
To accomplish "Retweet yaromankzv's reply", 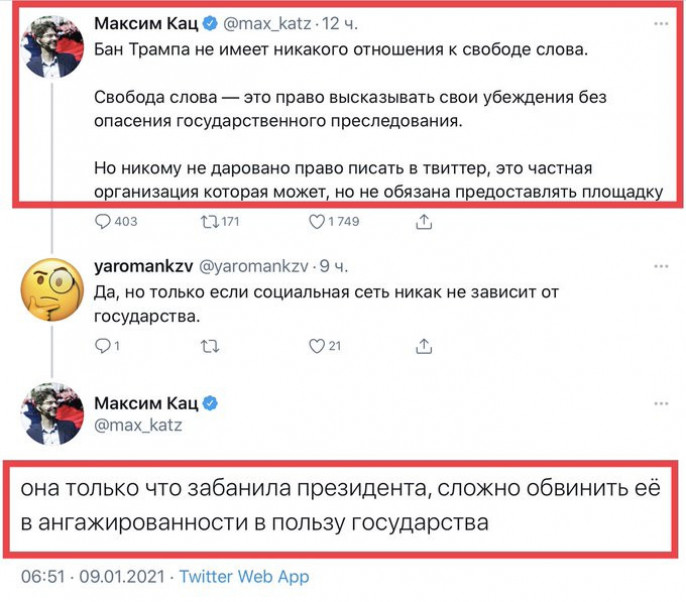I will pos(208,346).
